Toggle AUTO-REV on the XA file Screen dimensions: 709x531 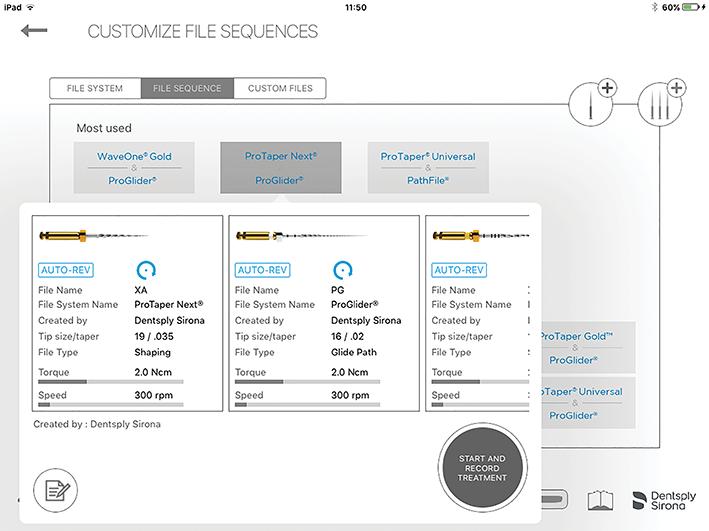pos(66,270)
